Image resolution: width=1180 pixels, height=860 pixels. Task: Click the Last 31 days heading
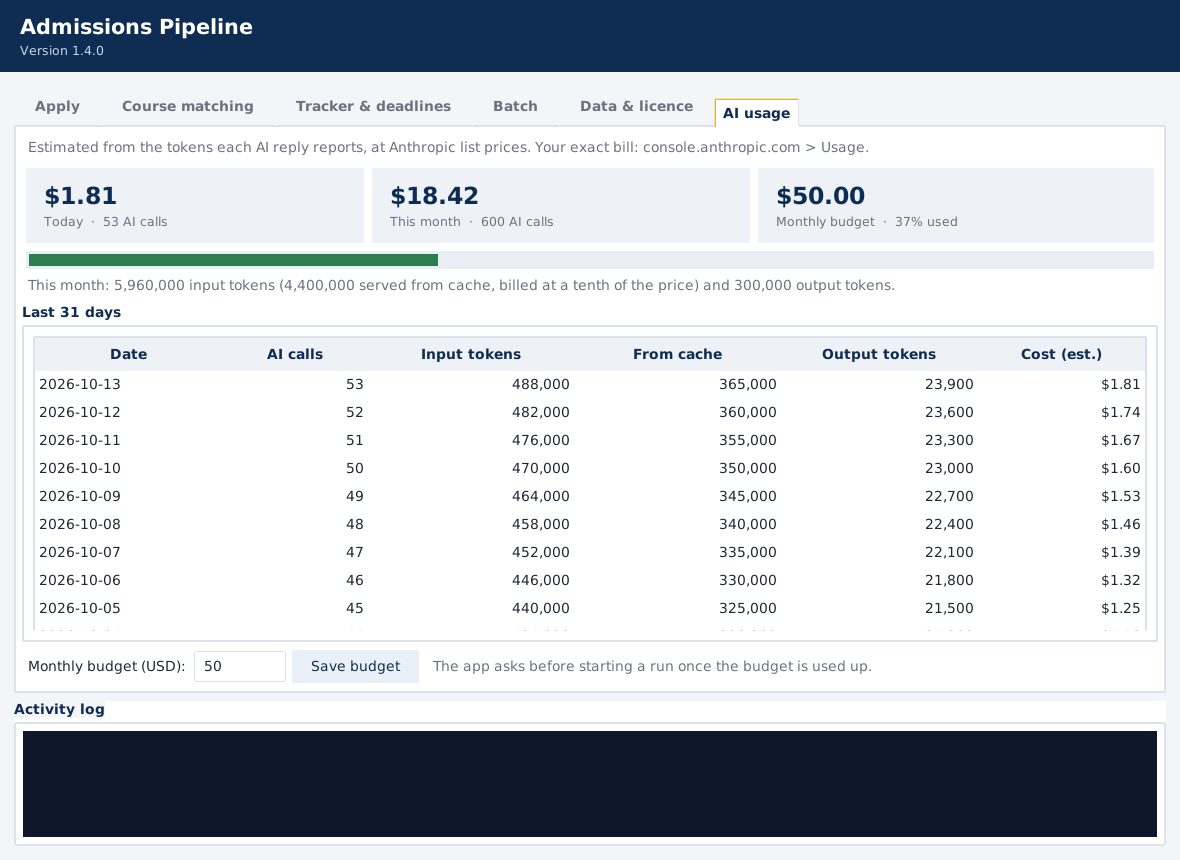tap(71, 312)
